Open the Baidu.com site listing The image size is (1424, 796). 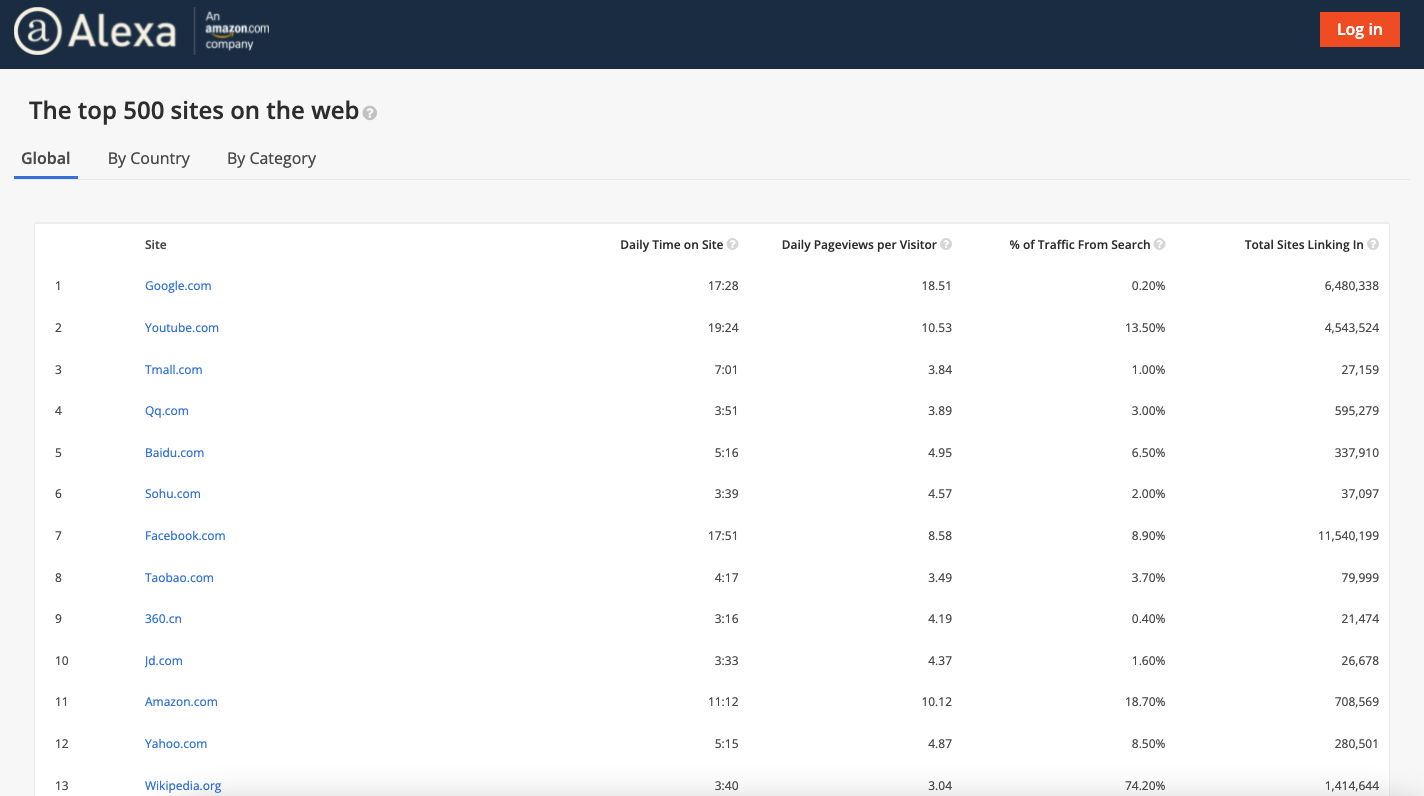[x=174, y=452]
